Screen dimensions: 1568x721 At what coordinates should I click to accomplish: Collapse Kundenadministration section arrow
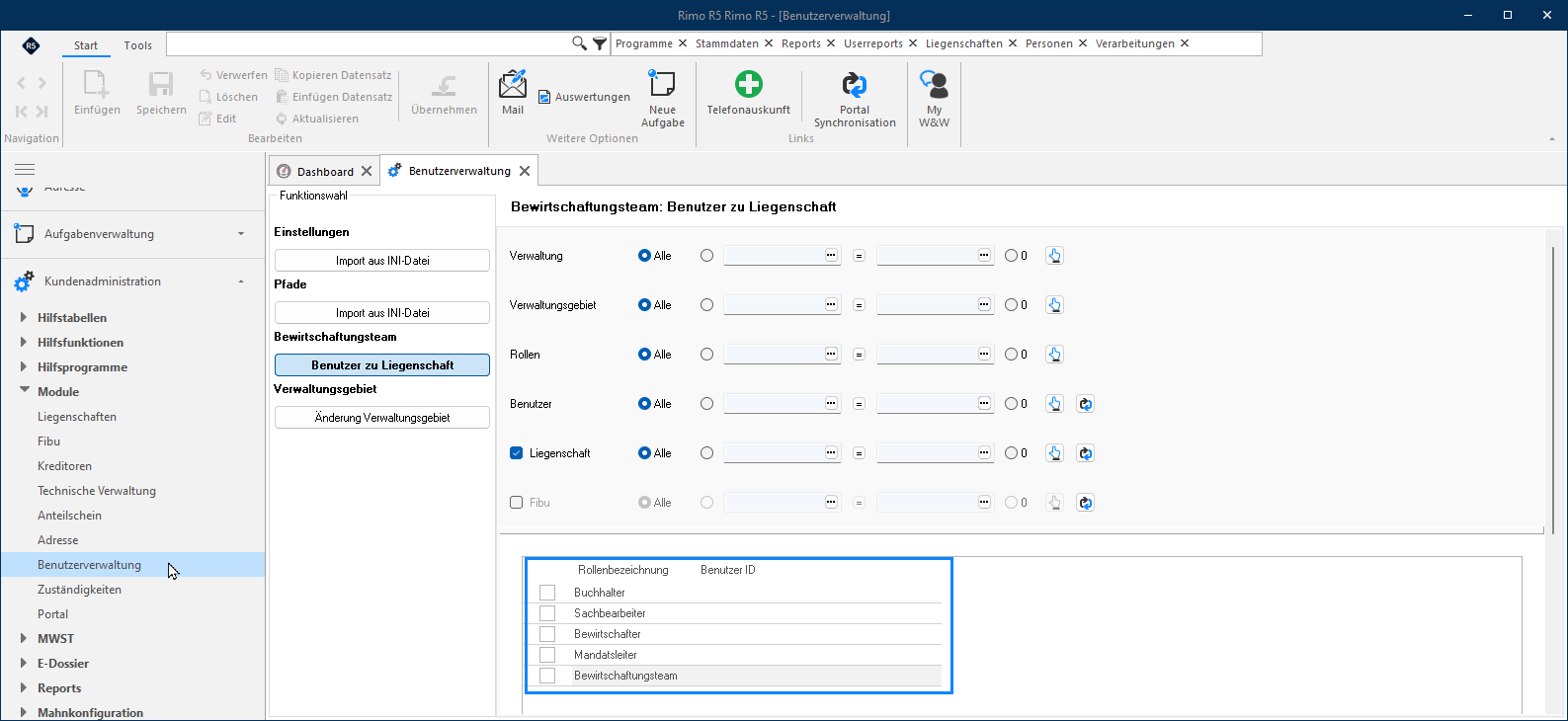(241, 281)
